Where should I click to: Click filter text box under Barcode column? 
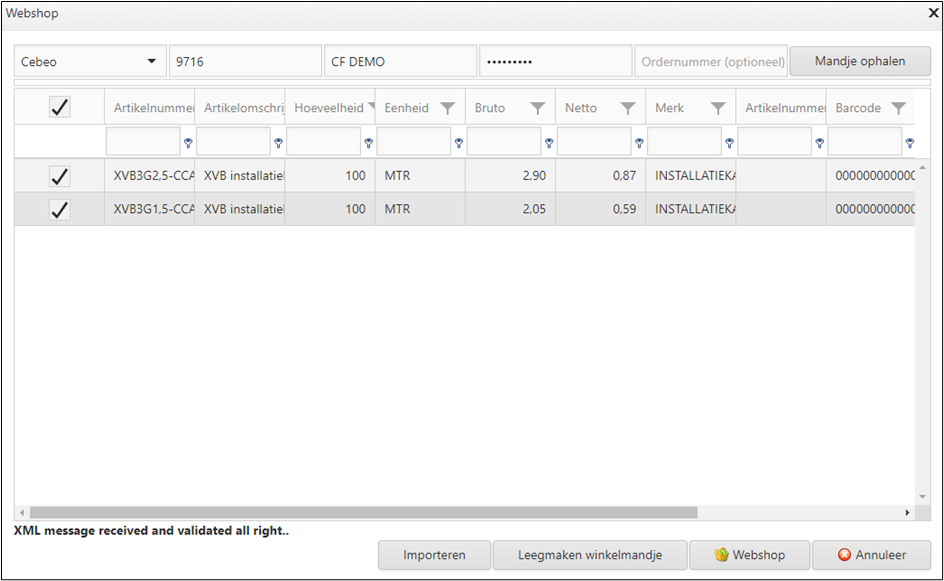(865, 142)
